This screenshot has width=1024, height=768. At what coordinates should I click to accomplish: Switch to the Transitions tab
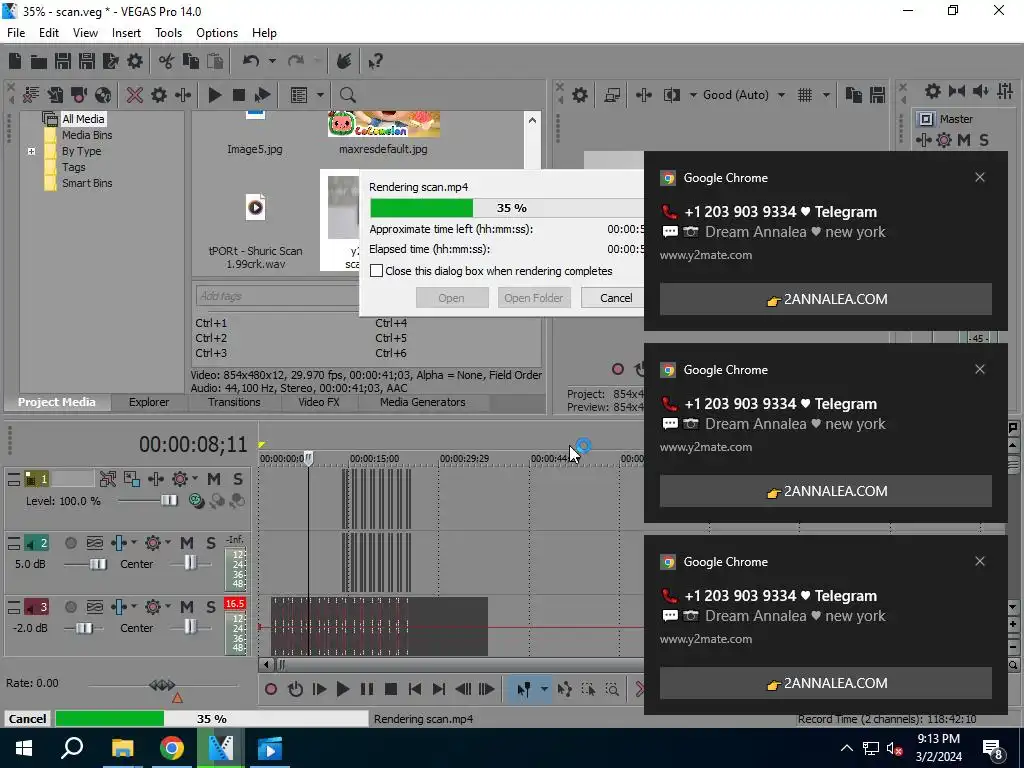click(x=234, y=402)
